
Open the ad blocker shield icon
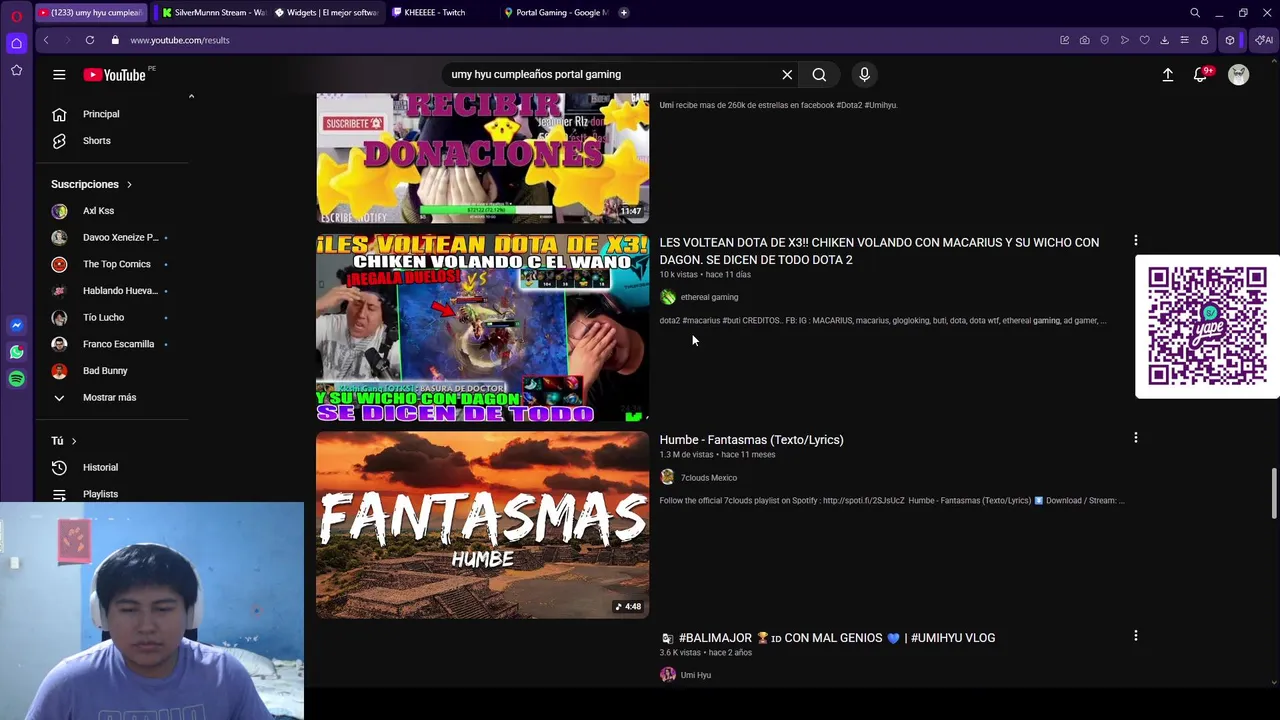(1105, 40)
